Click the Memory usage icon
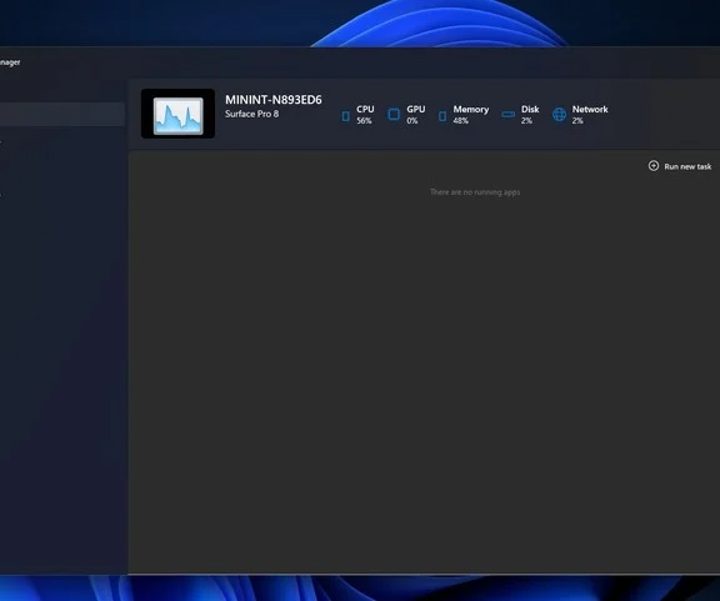Screen dimensions: 720x601 (442, 116)
